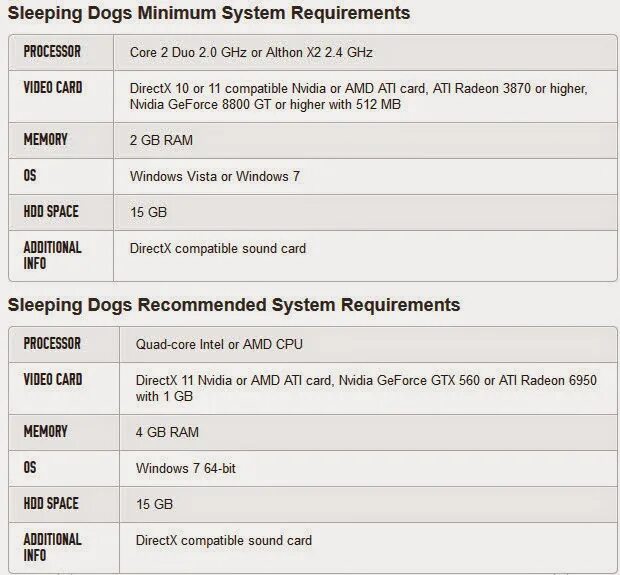
Task: Click the 'Sleeping Dogs Recommended System Requirements' heading
Action: (x=234, y=305)
